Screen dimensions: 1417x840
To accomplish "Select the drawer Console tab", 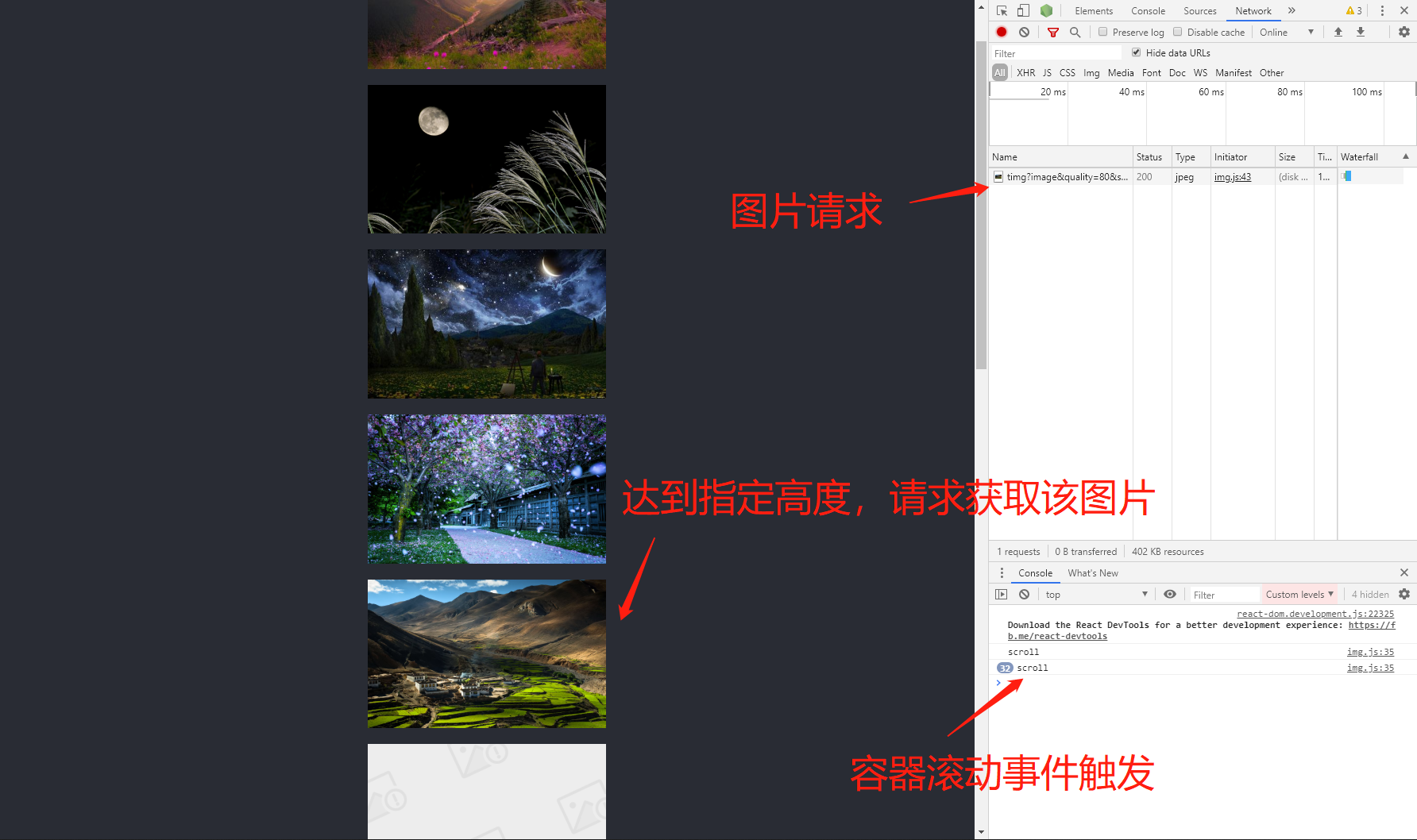I will click(1036, 573).
